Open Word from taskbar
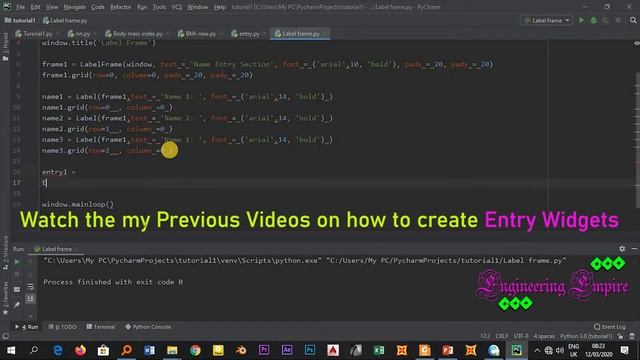640x360 pixels. (x=149, y=350)
